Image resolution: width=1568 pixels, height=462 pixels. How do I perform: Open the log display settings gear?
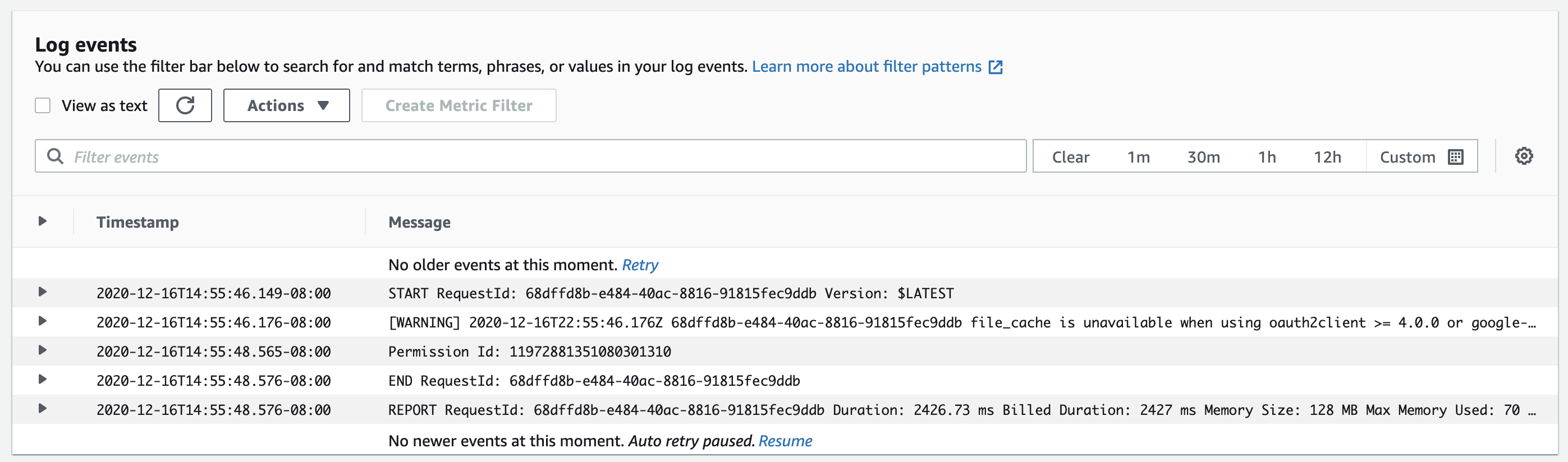1524,156
